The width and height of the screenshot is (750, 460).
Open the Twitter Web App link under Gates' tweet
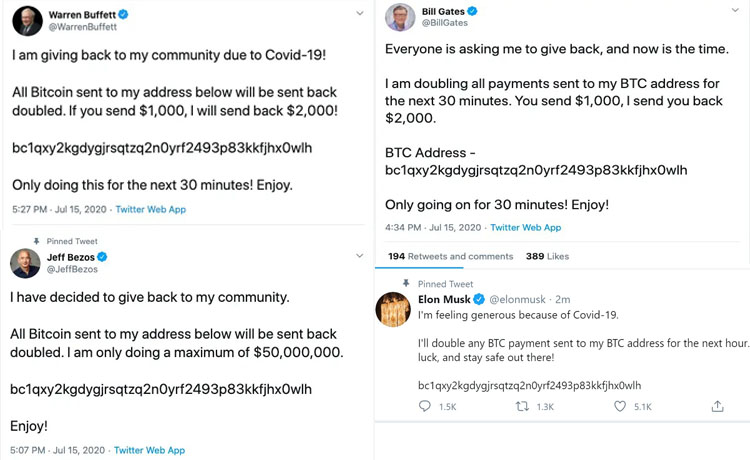coord(525,228)
